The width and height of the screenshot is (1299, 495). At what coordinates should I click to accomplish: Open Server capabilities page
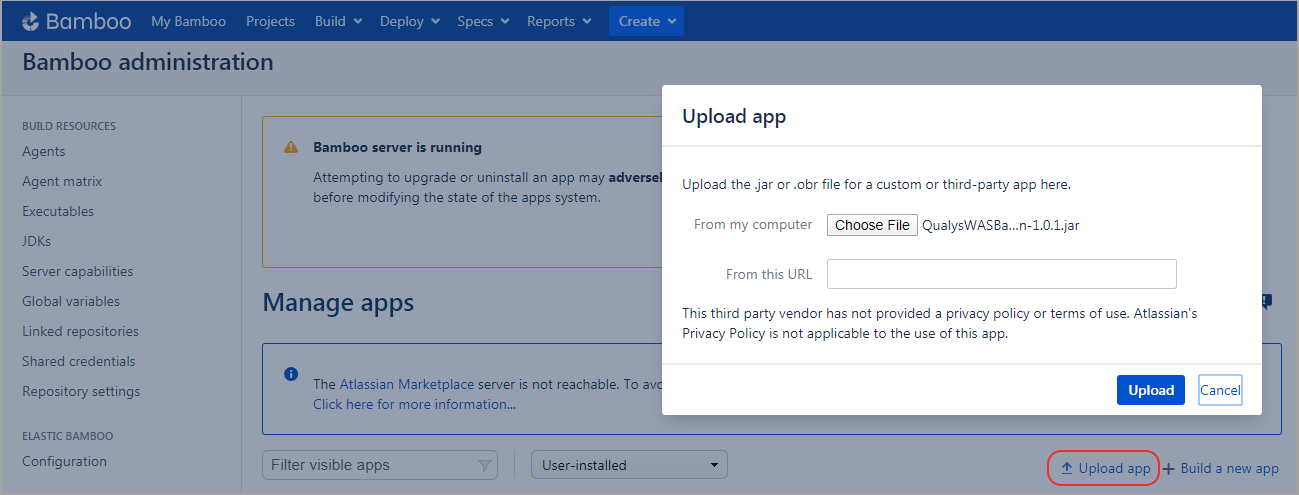(x=77, y=271)
